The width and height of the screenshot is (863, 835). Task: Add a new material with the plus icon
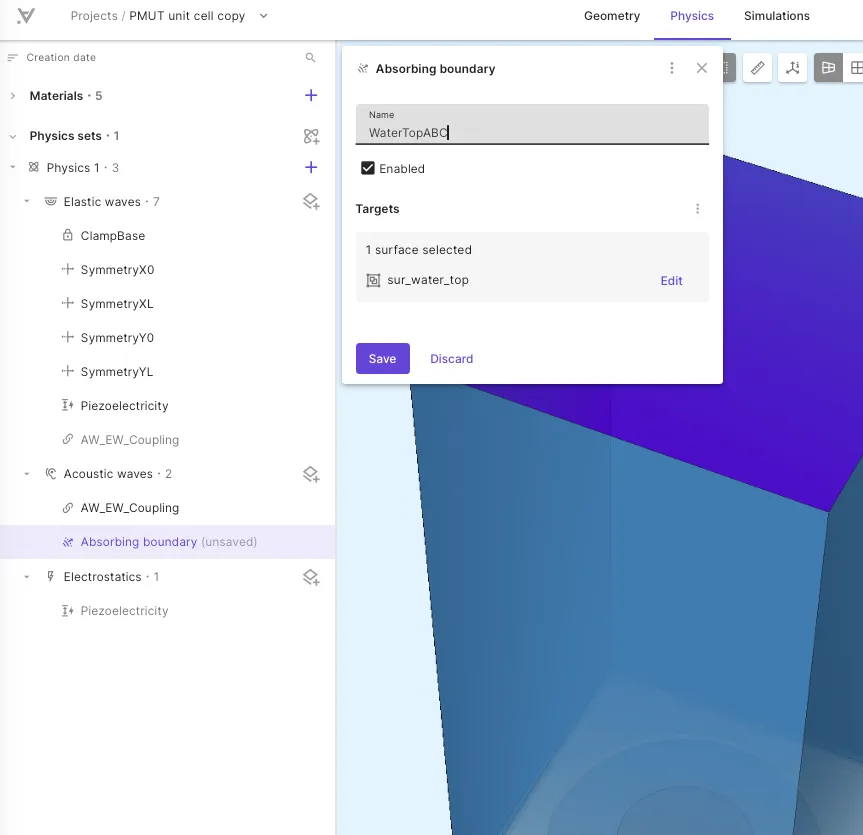tap(311, 95)
